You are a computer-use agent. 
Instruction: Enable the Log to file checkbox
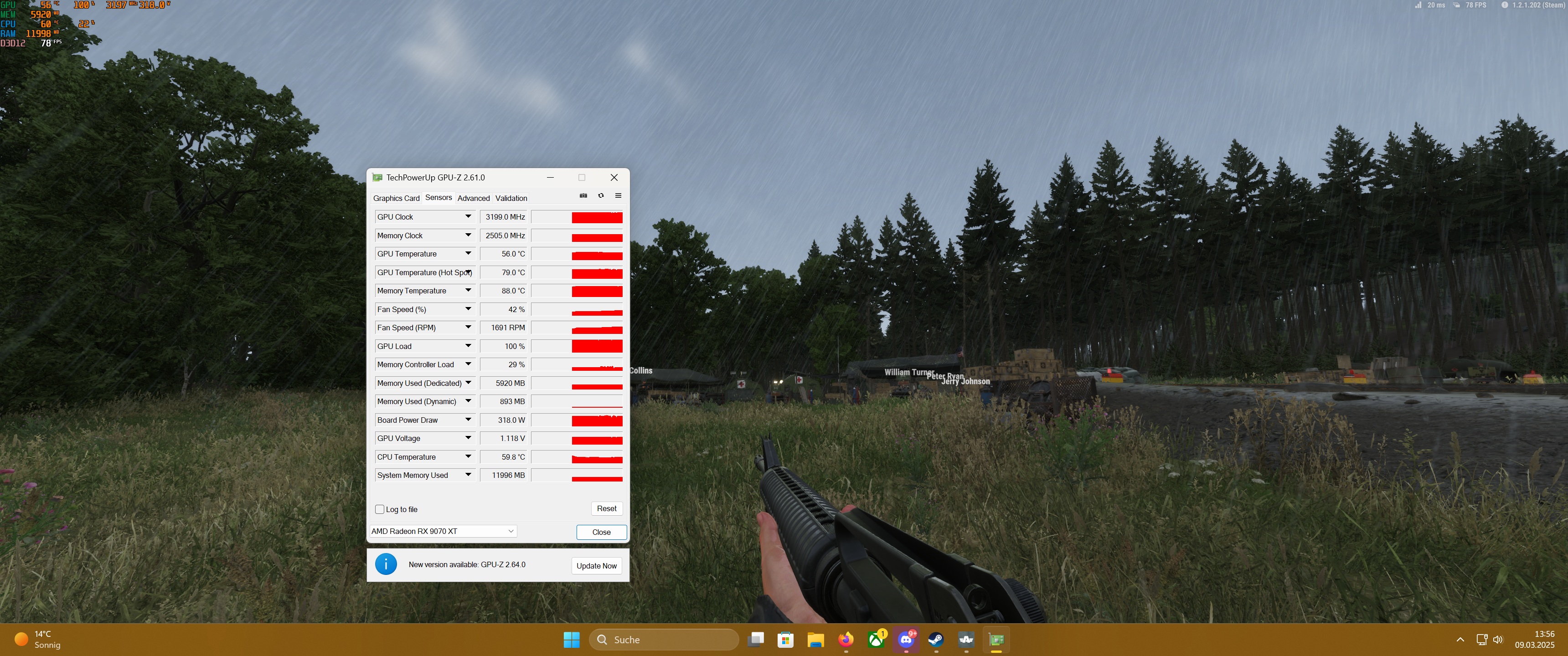coord(380,509)
